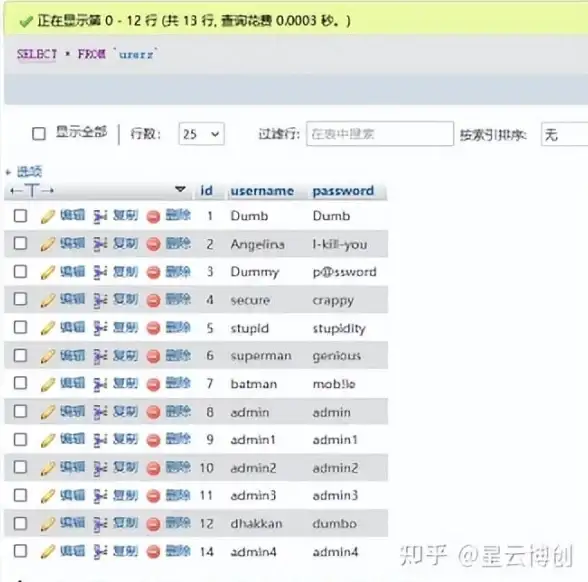The height and width of the screenshot is (582, 588).
Task: Click the edit pencil icon for Dummy
Action: click(x=48, y=273)
